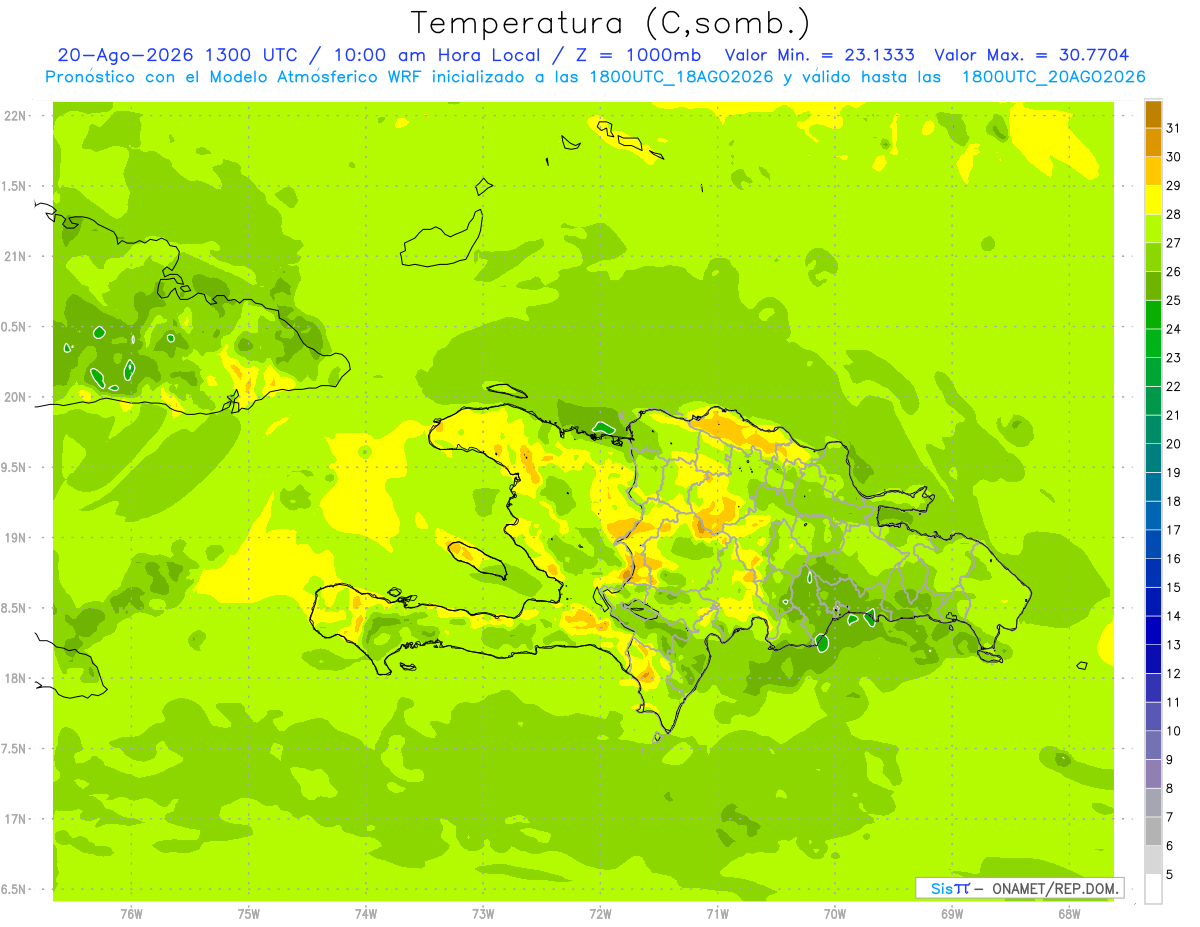The width and height of the screenshot is (1200, 927).
Task: Click the legend value "19"
Action: (1174, 473)
